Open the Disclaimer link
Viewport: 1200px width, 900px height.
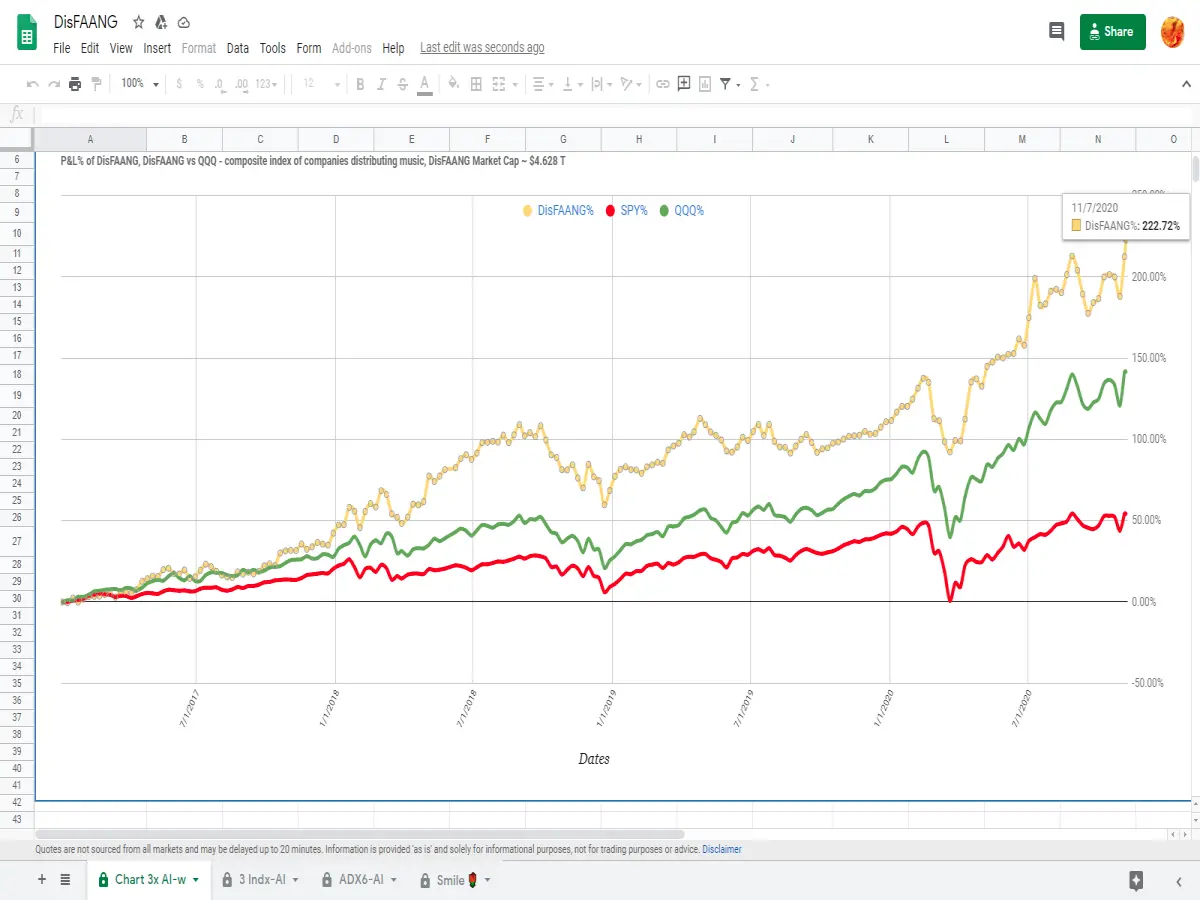[x=722, y=849]
